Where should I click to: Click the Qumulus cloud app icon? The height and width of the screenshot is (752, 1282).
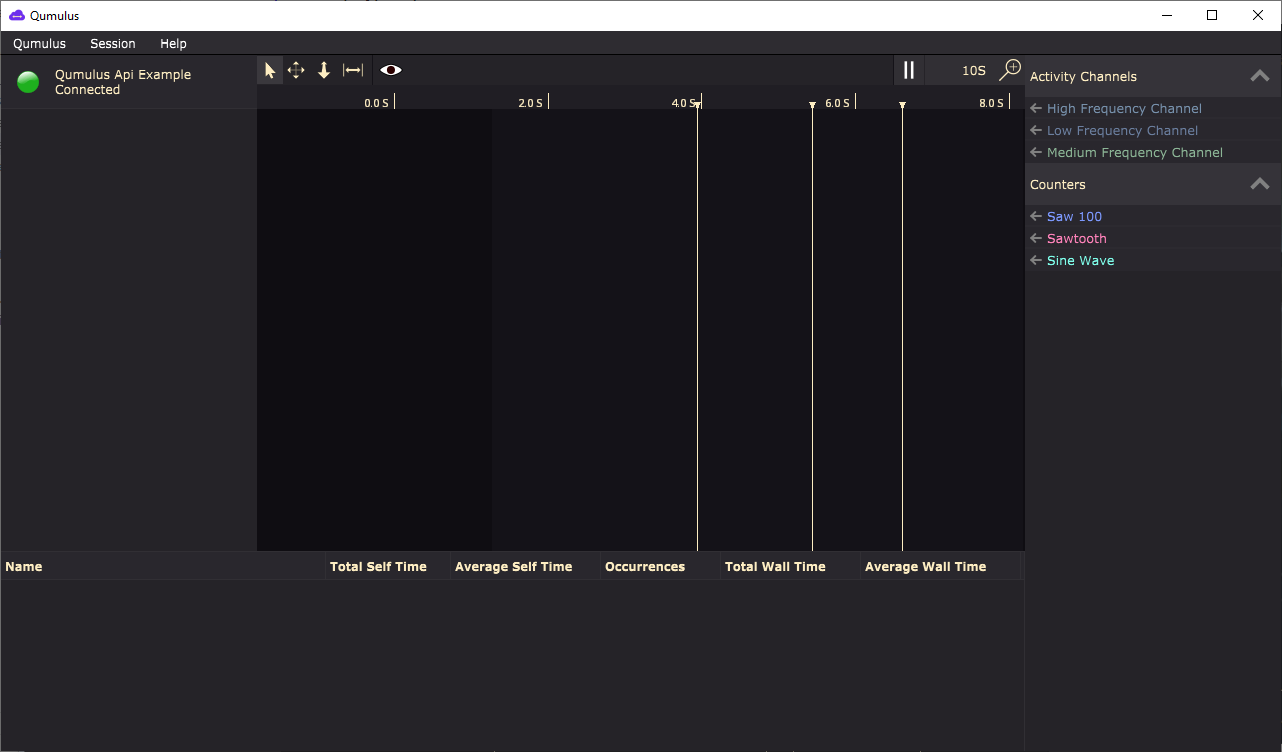[17, 15]
